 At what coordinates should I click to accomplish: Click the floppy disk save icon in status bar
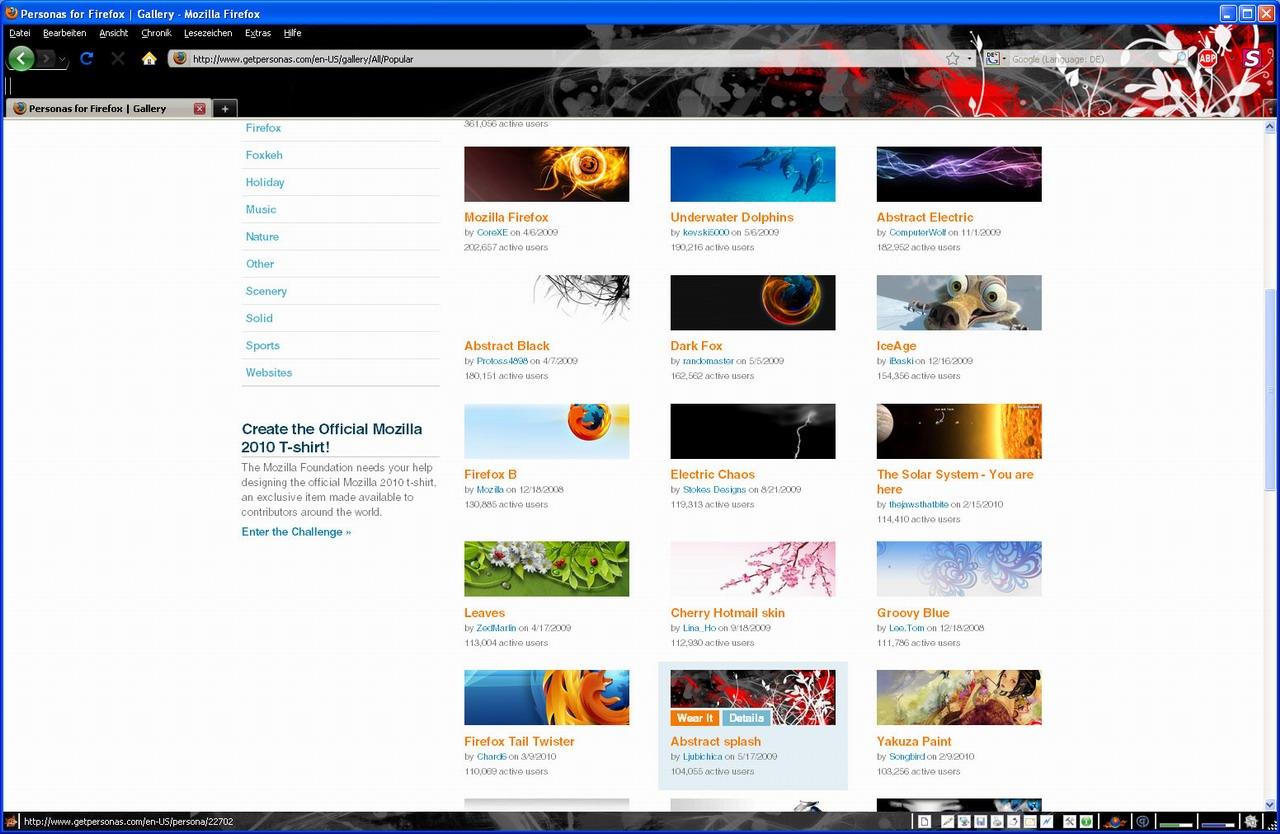[980, 822]
